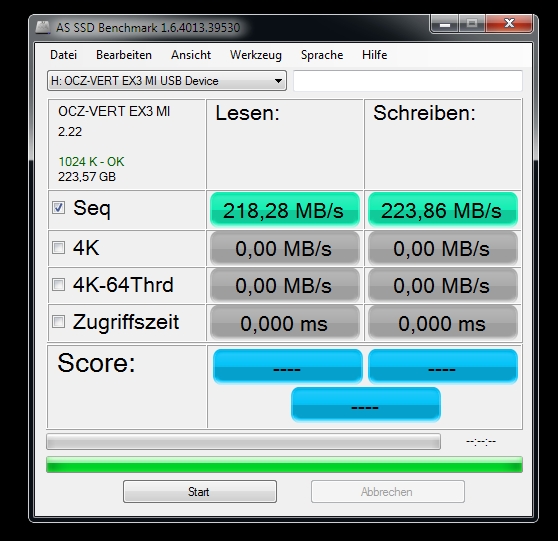Click the Start button
The height and width of the screenshot is (541, 558).
click(200, 492)
